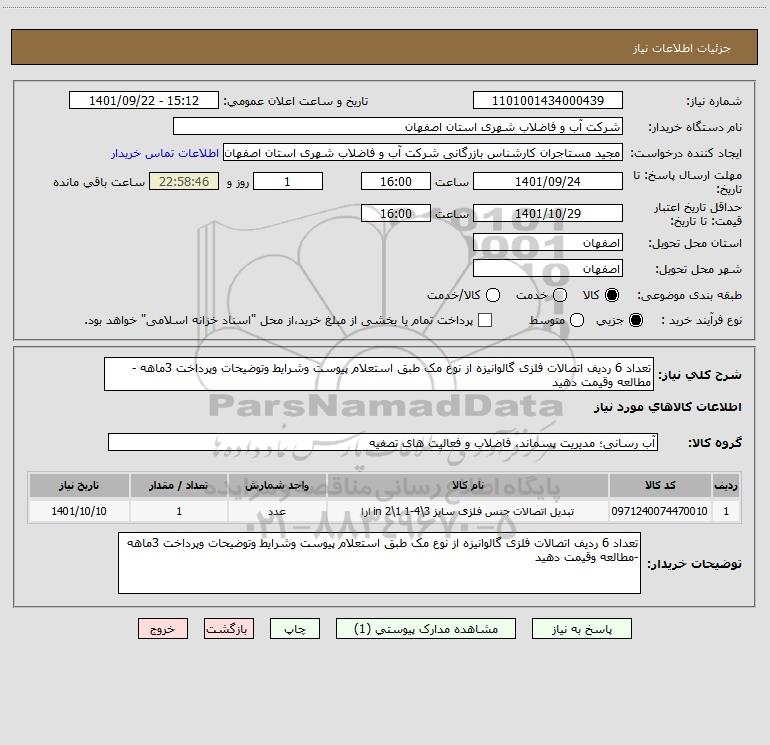Click the price validity date 1401/10/29 field
Image resolution: width=770 pixels, height=745 pixels.
548,213
